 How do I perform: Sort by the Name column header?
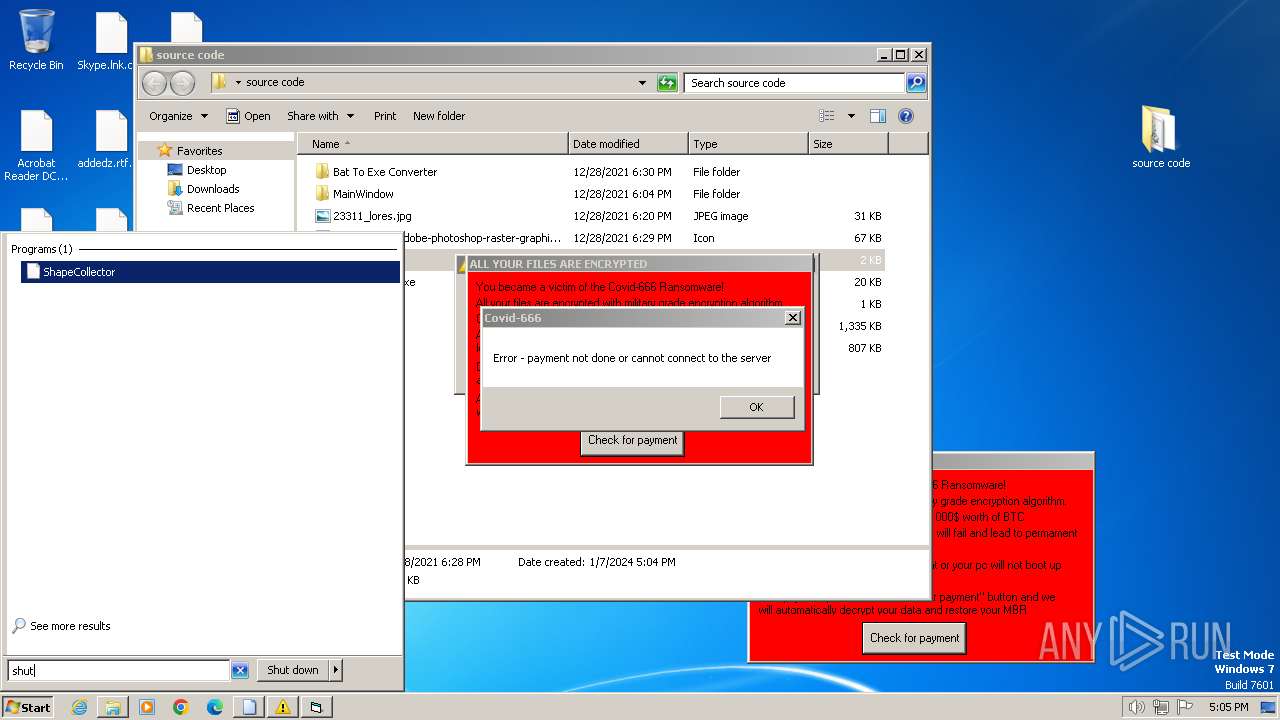pyautogui.click(x=433, y=144)
